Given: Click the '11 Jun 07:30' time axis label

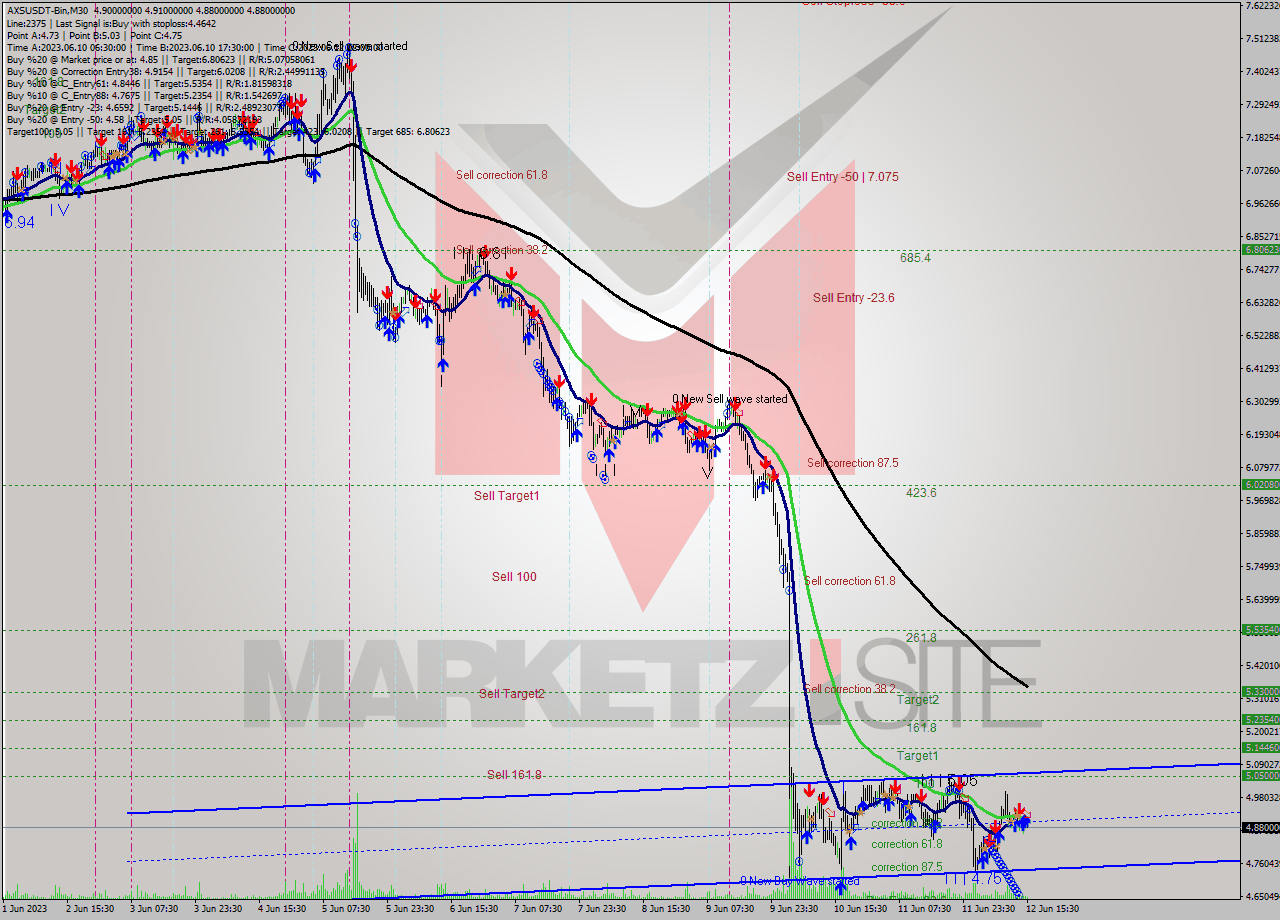Looking at the screenshot, I should pos(925,909).
